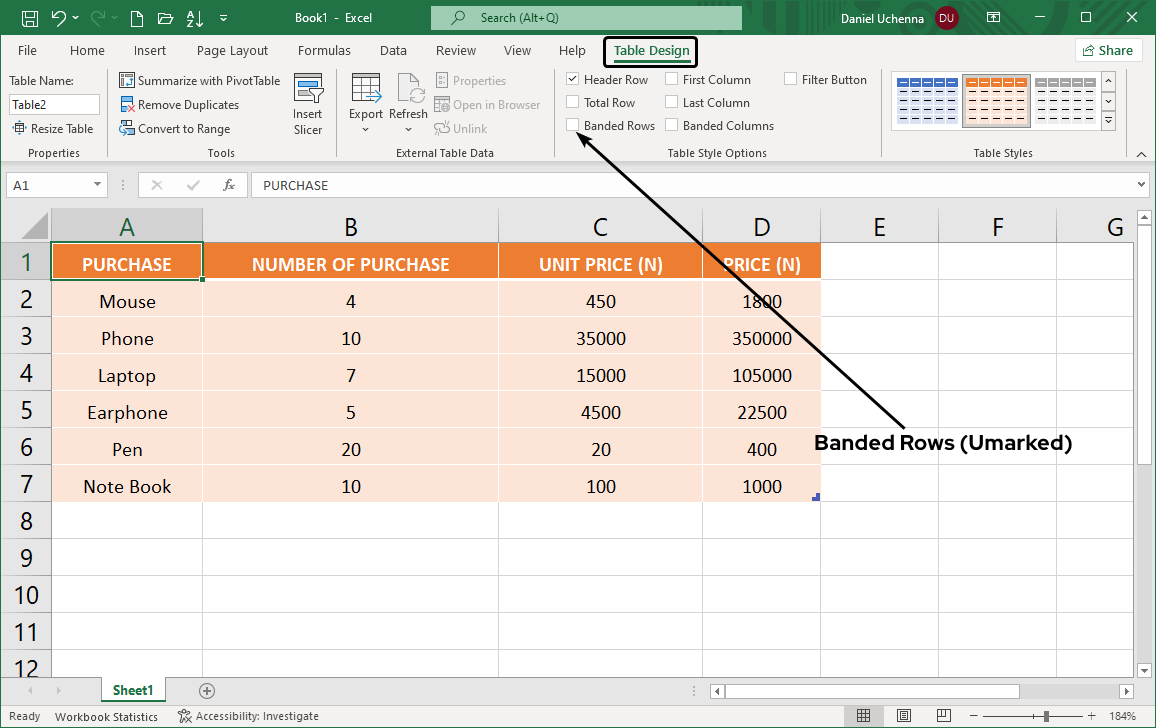Save the workbook using Quick Access Save icon
Screen dimensions: 1156x728
click(x=29, y=17)
